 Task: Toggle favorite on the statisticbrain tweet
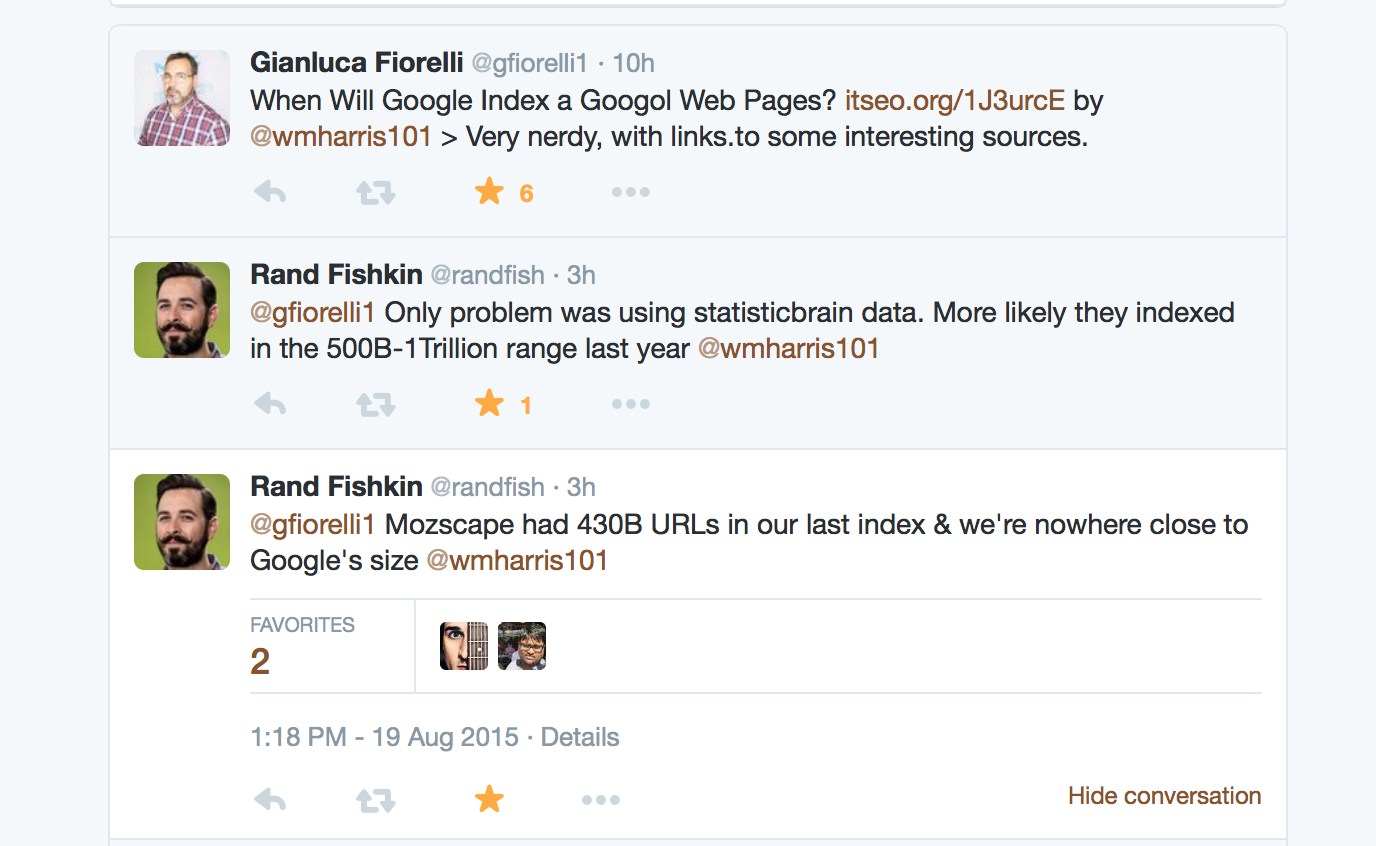[489, 403]
